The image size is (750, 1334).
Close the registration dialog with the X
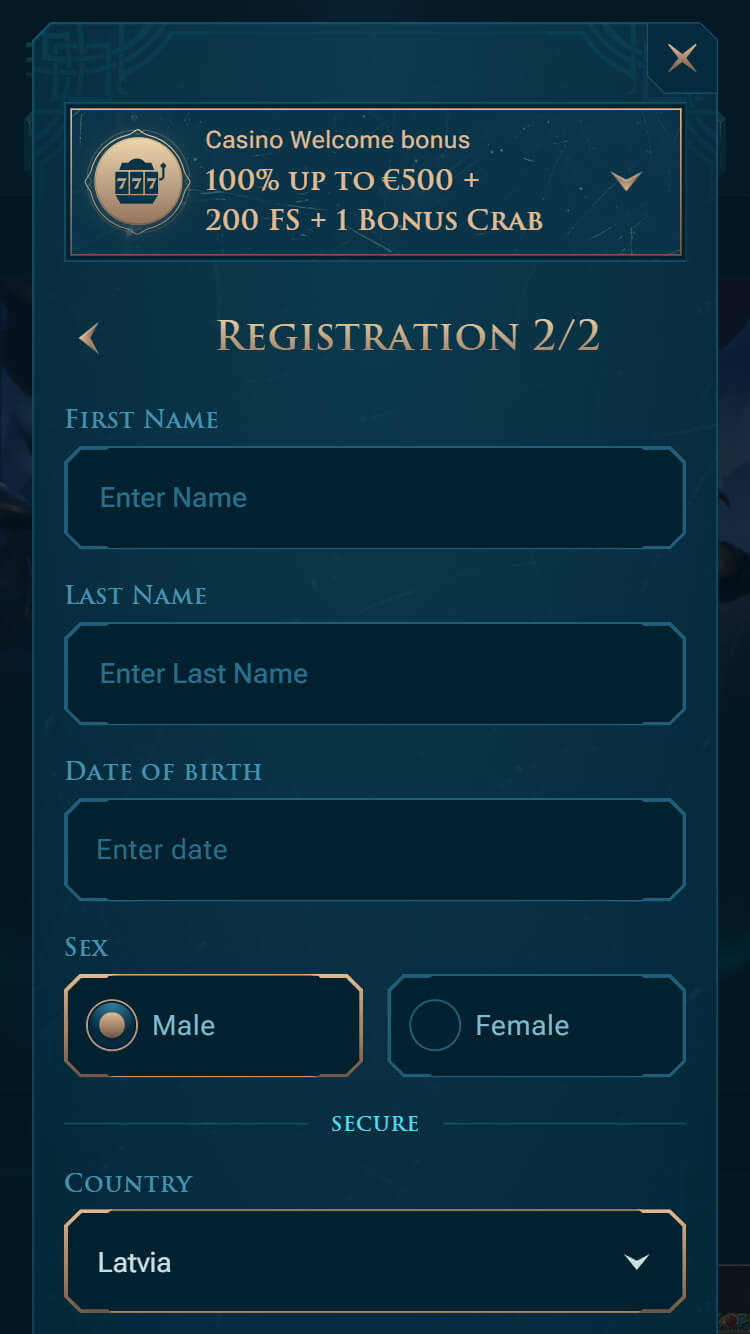pos(682,58)
